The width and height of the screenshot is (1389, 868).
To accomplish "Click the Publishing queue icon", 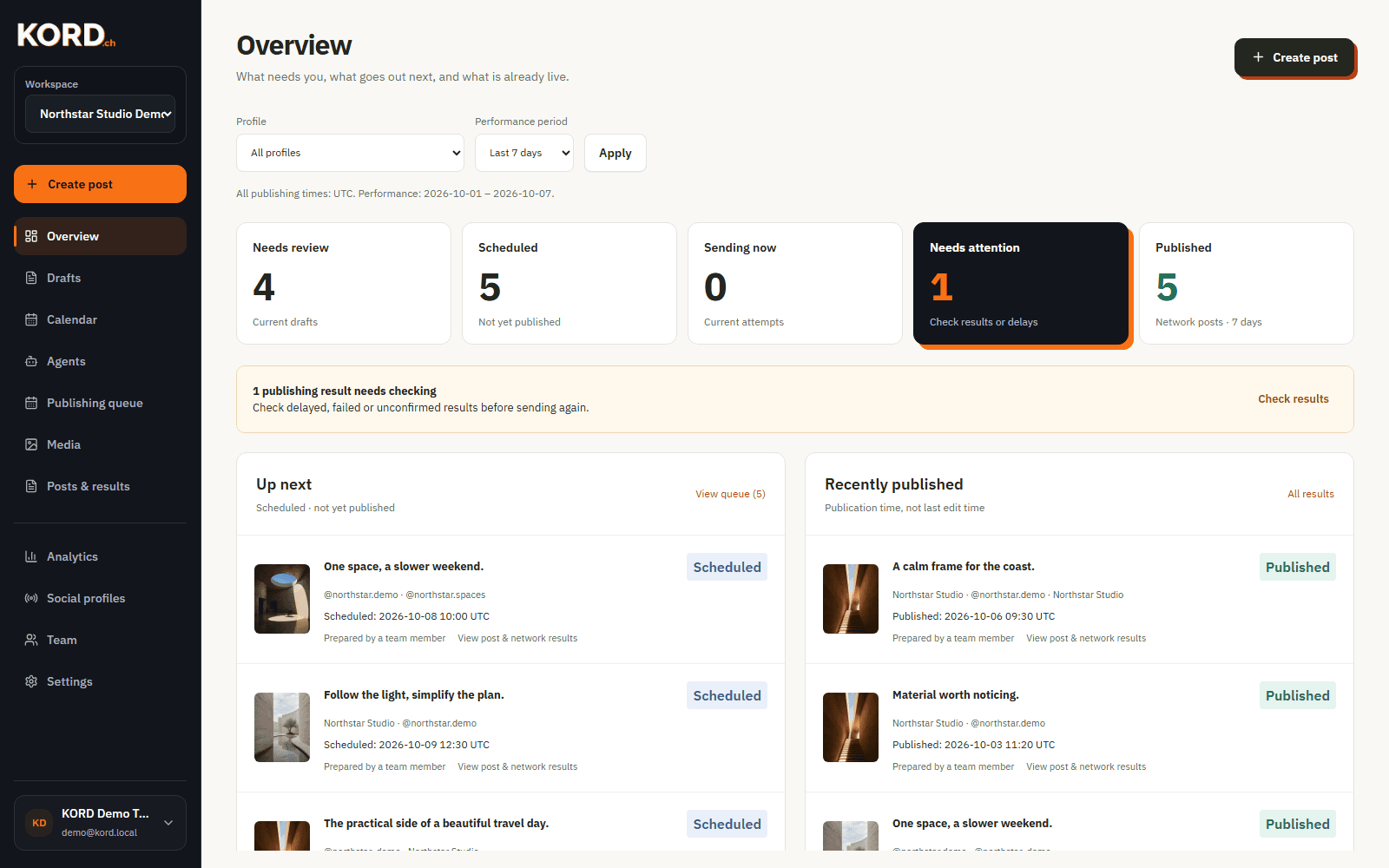I will coord(31,403).
